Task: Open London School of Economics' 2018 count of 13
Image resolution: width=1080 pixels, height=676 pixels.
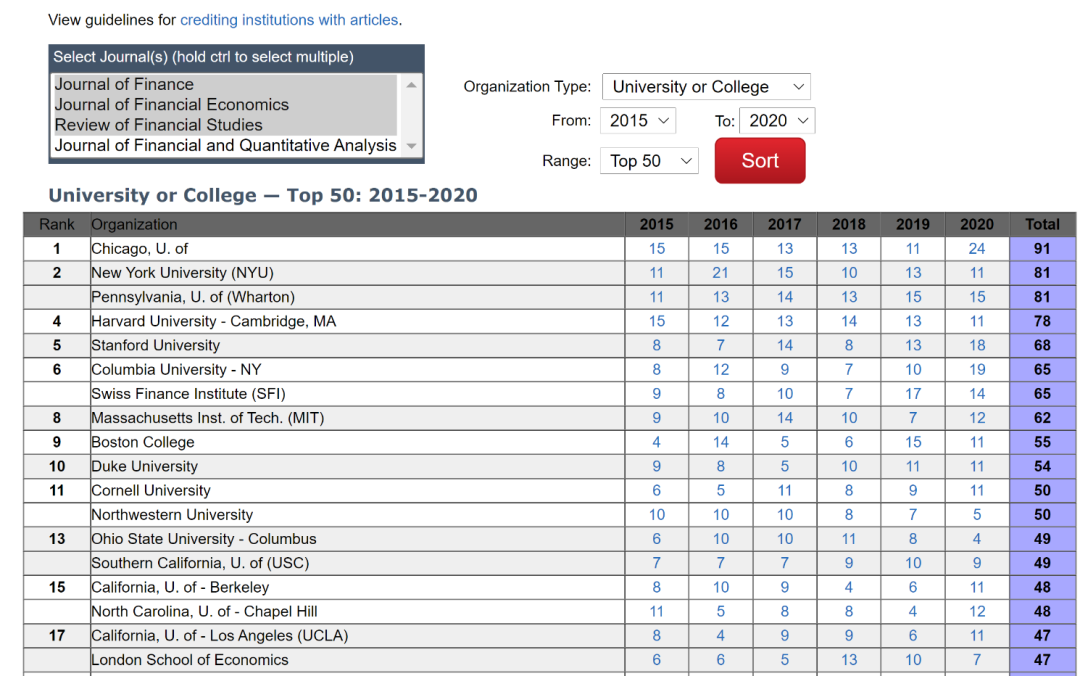Action: [x=849, y=659]
